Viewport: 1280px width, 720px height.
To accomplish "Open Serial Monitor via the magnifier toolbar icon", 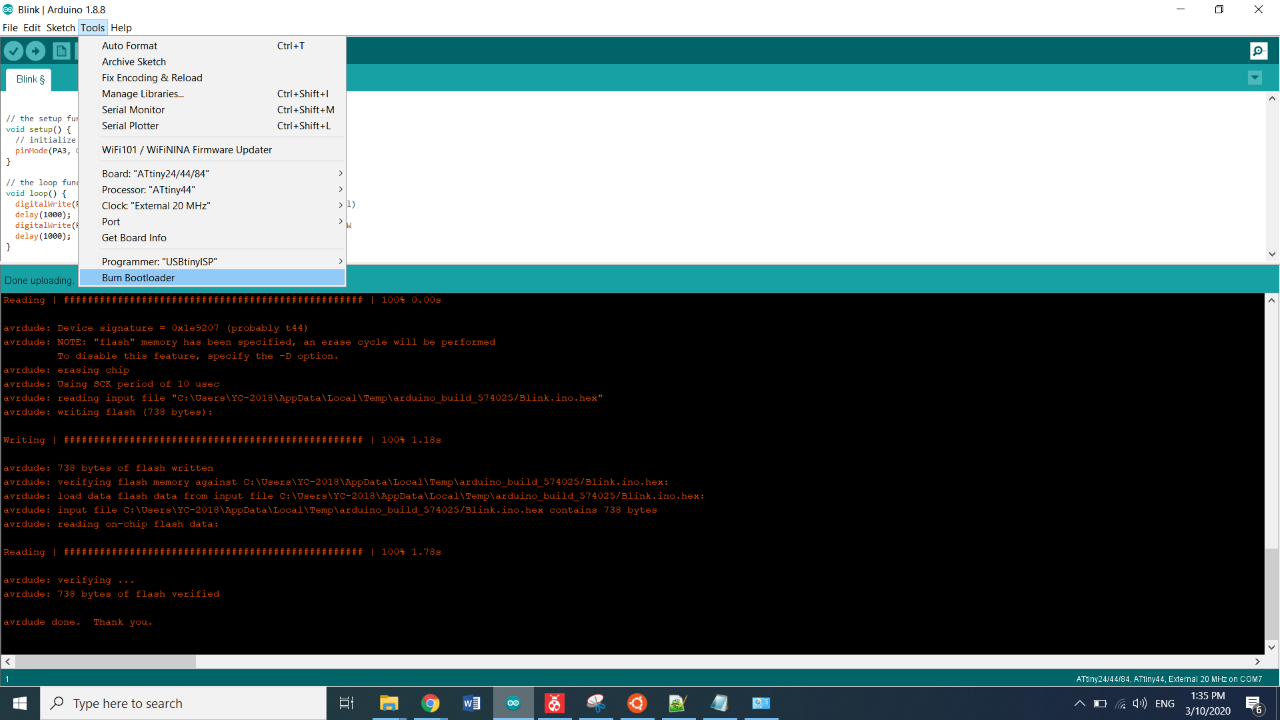I will point(1258,51).
